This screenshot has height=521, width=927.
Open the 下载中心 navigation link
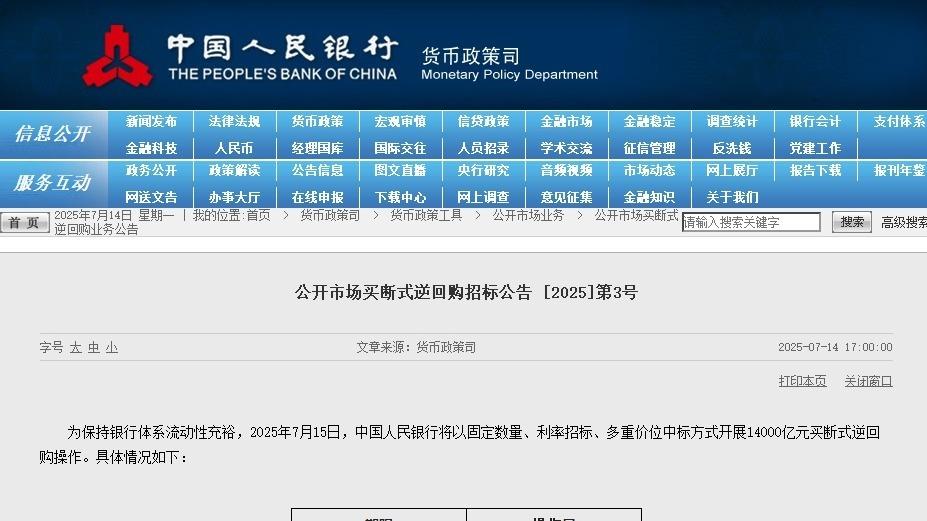pos(400,197)
